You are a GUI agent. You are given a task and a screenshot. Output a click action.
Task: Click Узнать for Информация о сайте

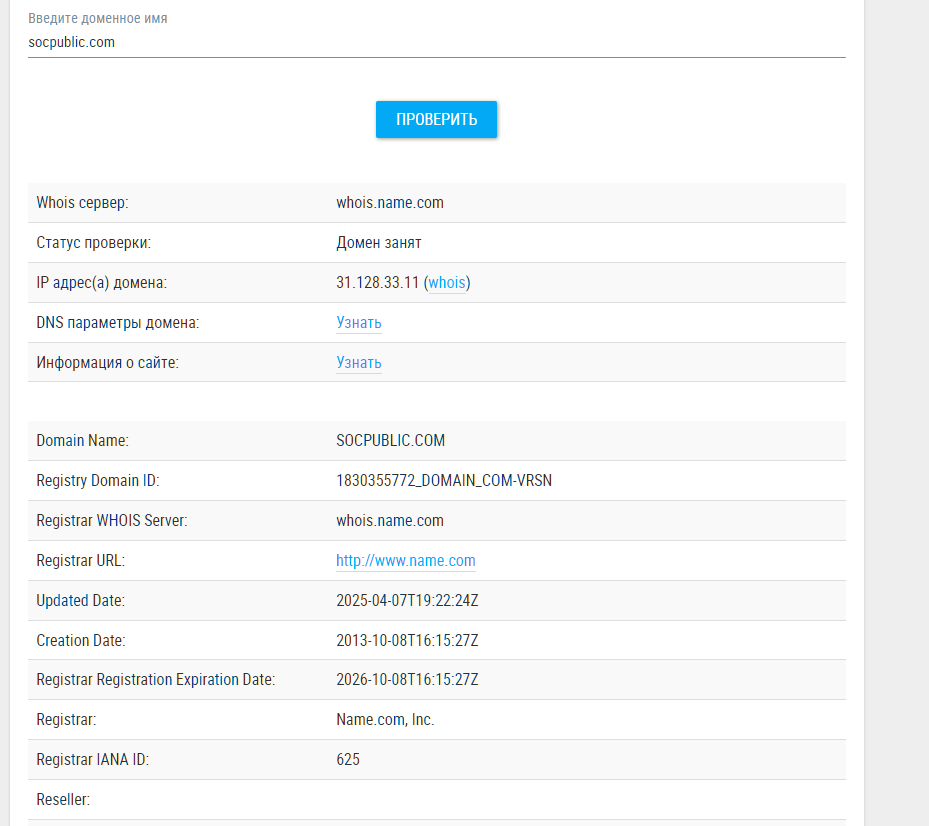[358, 363]
